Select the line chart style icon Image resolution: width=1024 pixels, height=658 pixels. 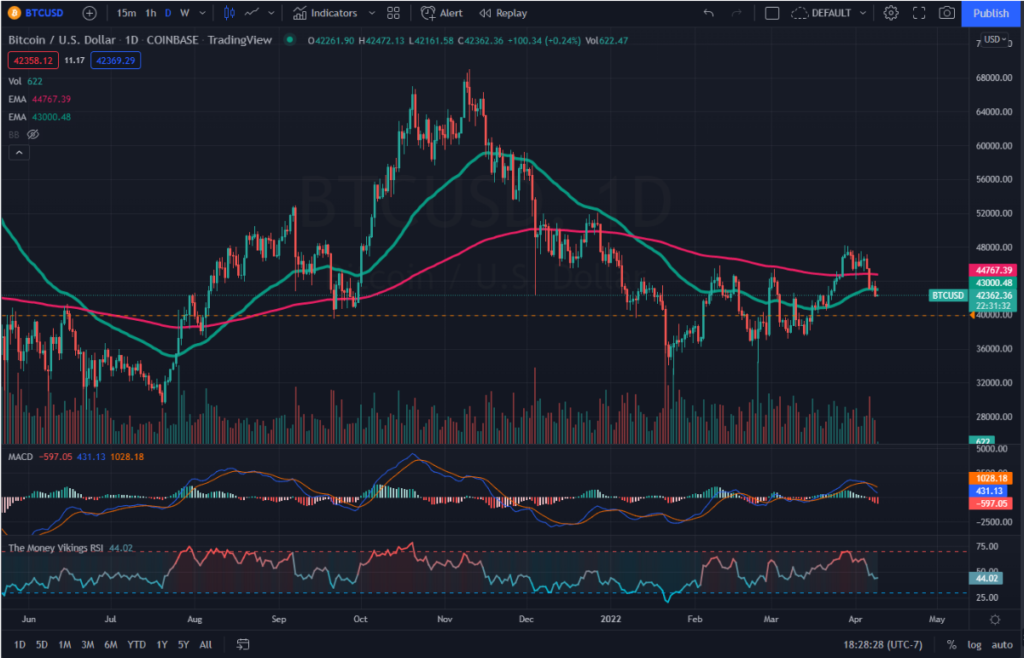[x=251, y=13]
